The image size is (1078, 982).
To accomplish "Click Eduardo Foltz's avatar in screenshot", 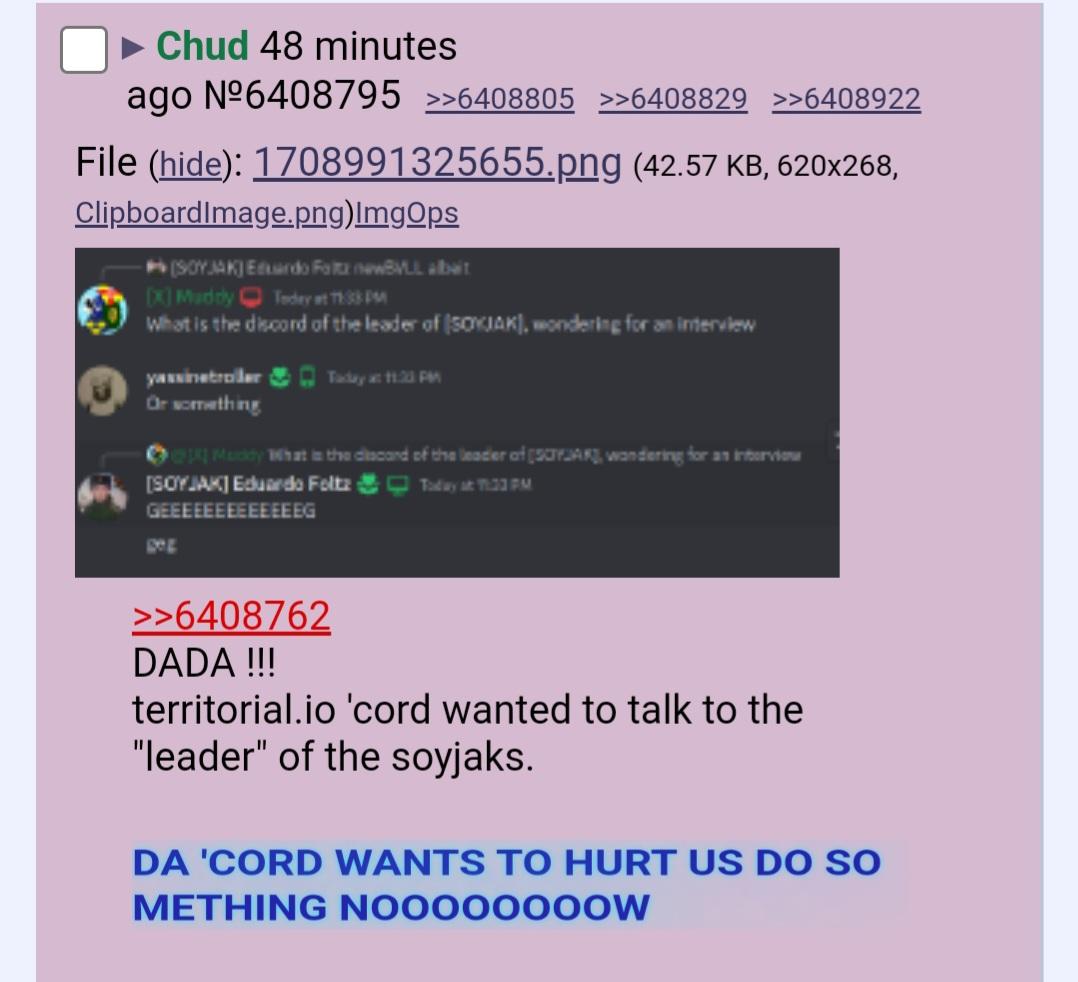I will click(x=102, y=496).
